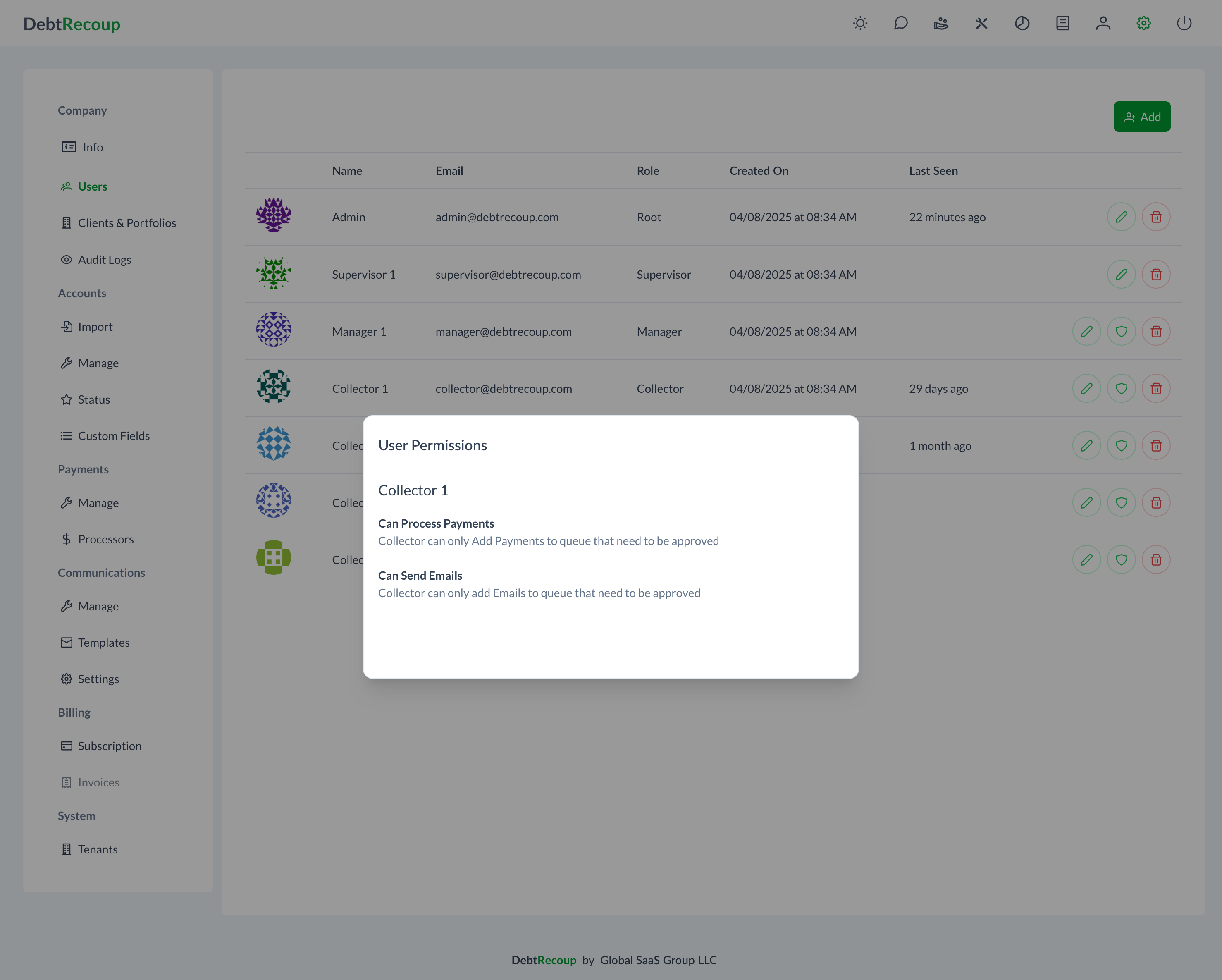Open Clients & Portfolios in sidebar
Screen dimensions: 1222x980
pyautogui.click(x=126, y=223)
